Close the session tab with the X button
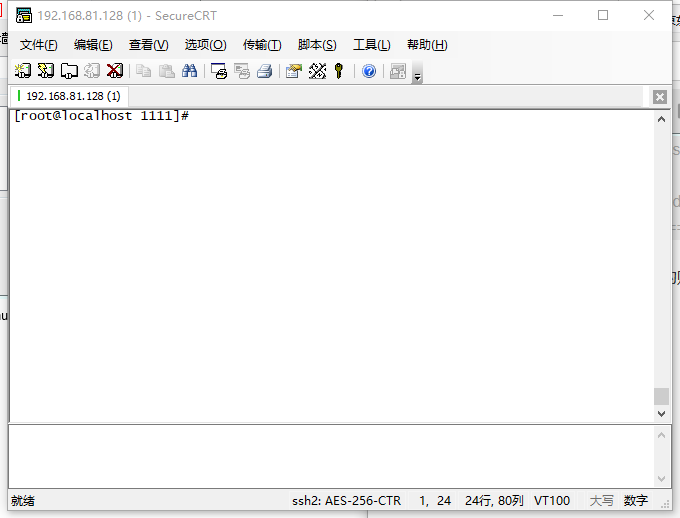Viewport: 680px width, 518px height. click(660, 97)
